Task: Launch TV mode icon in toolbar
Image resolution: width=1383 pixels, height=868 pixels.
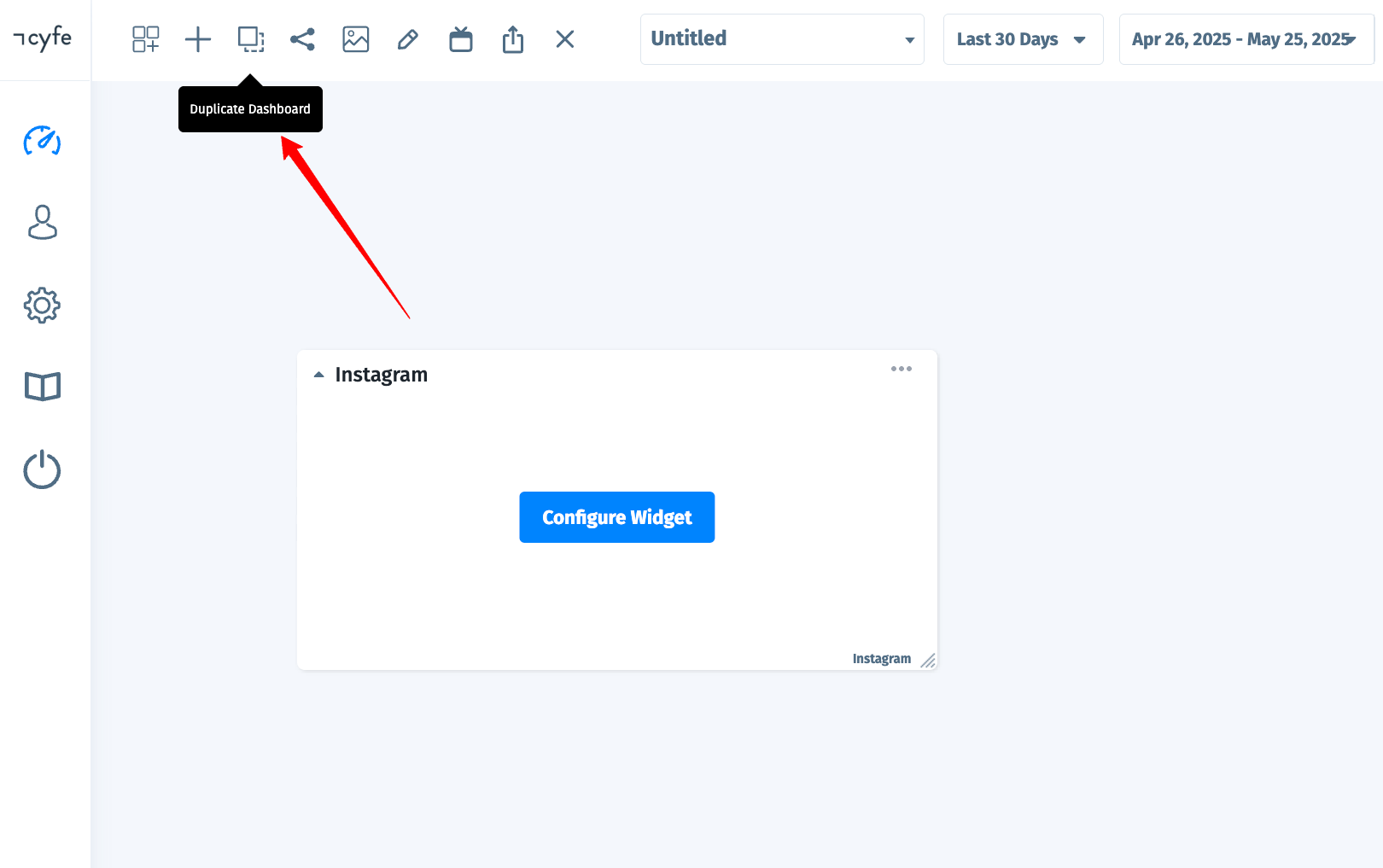Action: 461,39
